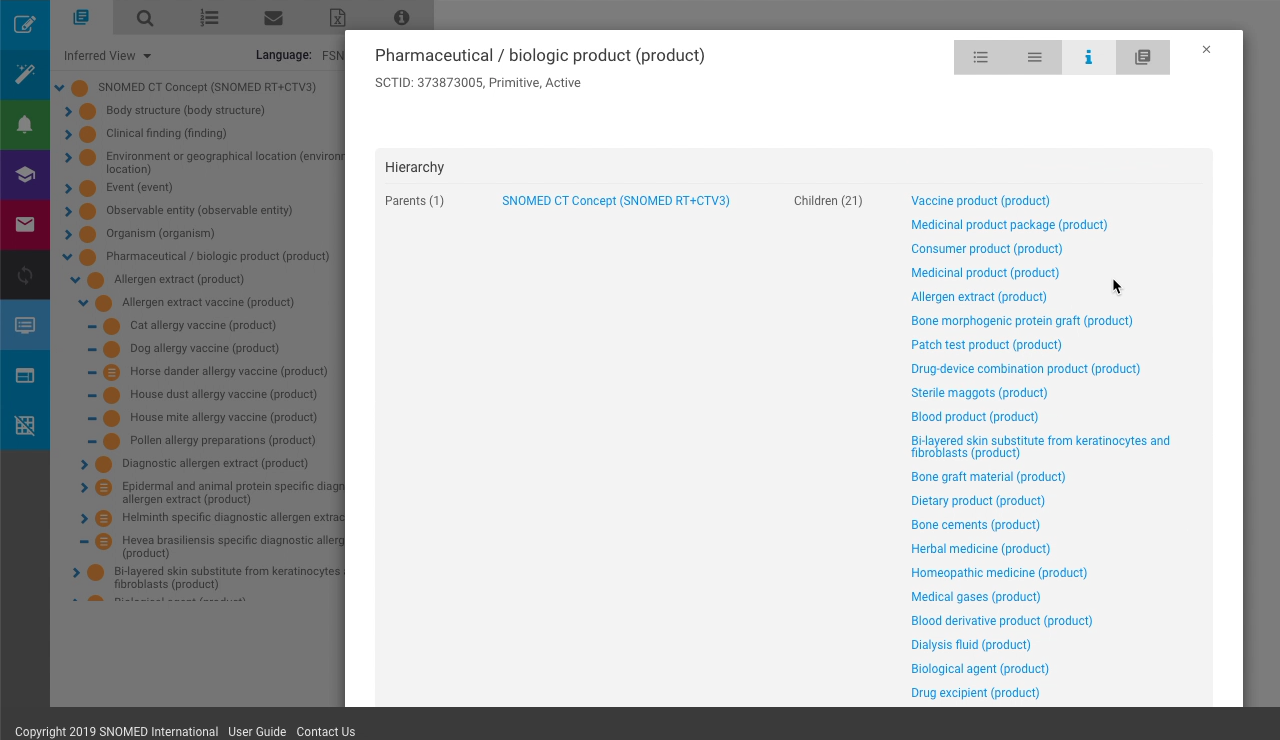Image resolution: width=1280 pixels, height=740 pixels.
Task: Open Drug-device combination product link
Action: (1025, 369)
